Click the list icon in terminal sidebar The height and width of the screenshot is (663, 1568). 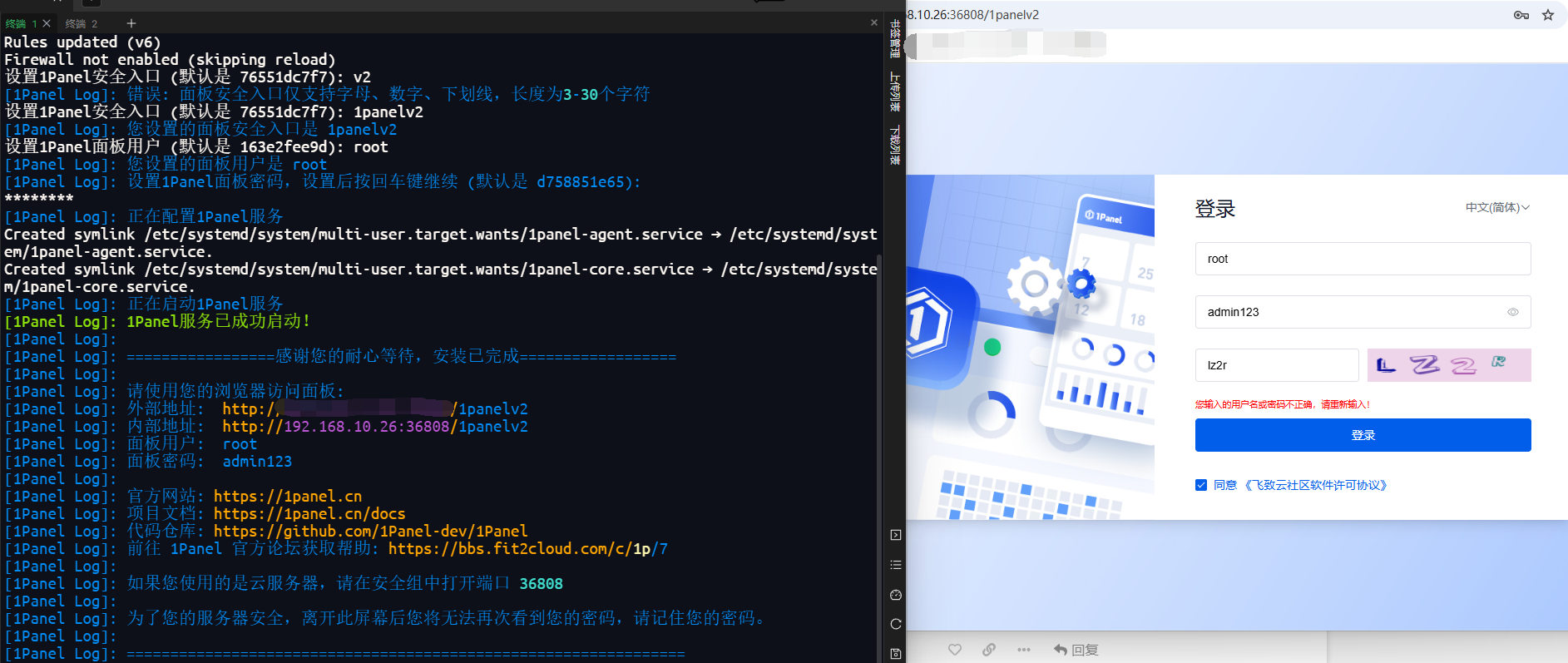[896, 565]
